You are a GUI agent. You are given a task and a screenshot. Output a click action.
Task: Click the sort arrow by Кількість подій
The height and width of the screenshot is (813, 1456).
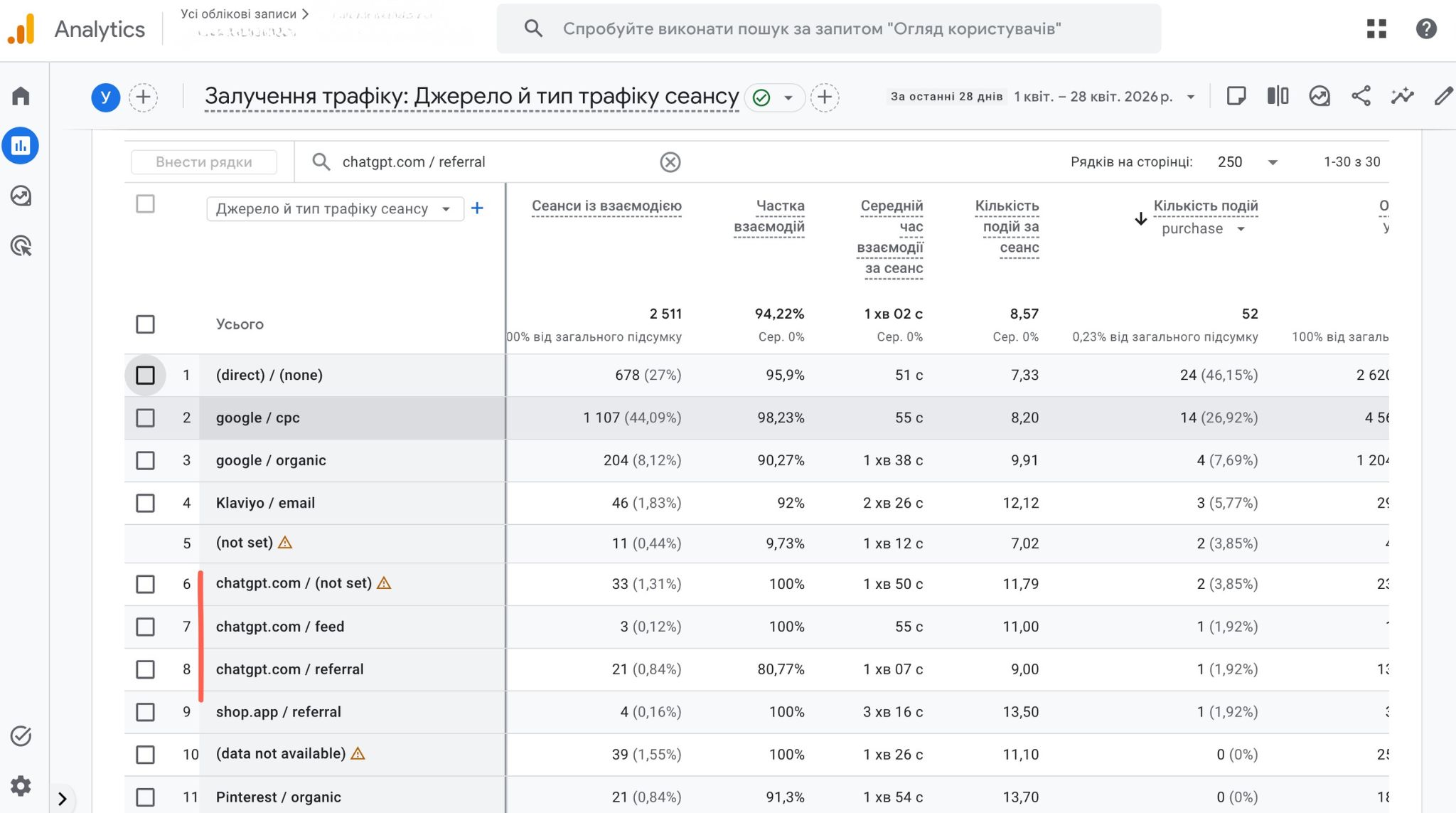tap(1140, 218)
